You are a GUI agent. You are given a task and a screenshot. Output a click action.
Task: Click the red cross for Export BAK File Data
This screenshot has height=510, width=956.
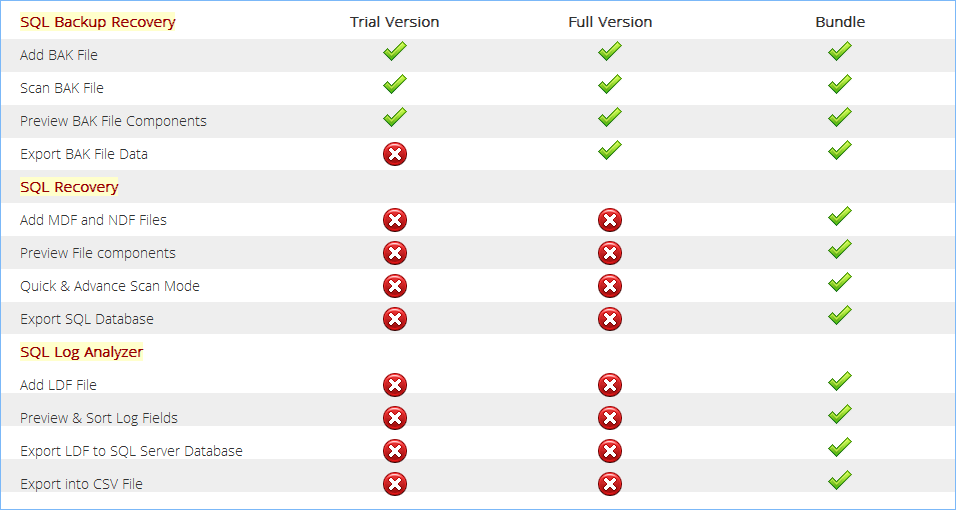pyautogui.click(x=394, y=154)
